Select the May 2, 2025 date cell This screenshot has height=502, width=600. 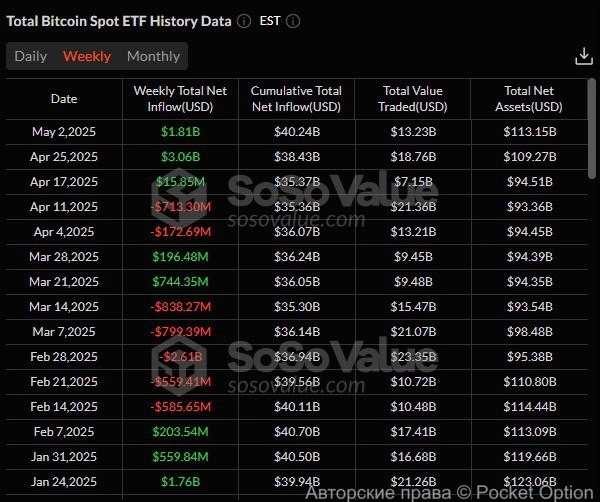click(64, 132)
